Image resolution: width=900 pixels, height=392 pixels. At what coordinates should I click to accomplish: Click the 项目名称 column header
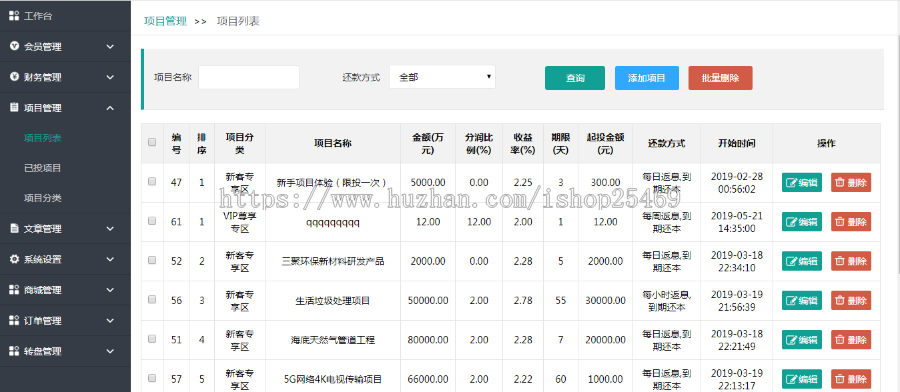pos(333,143)
